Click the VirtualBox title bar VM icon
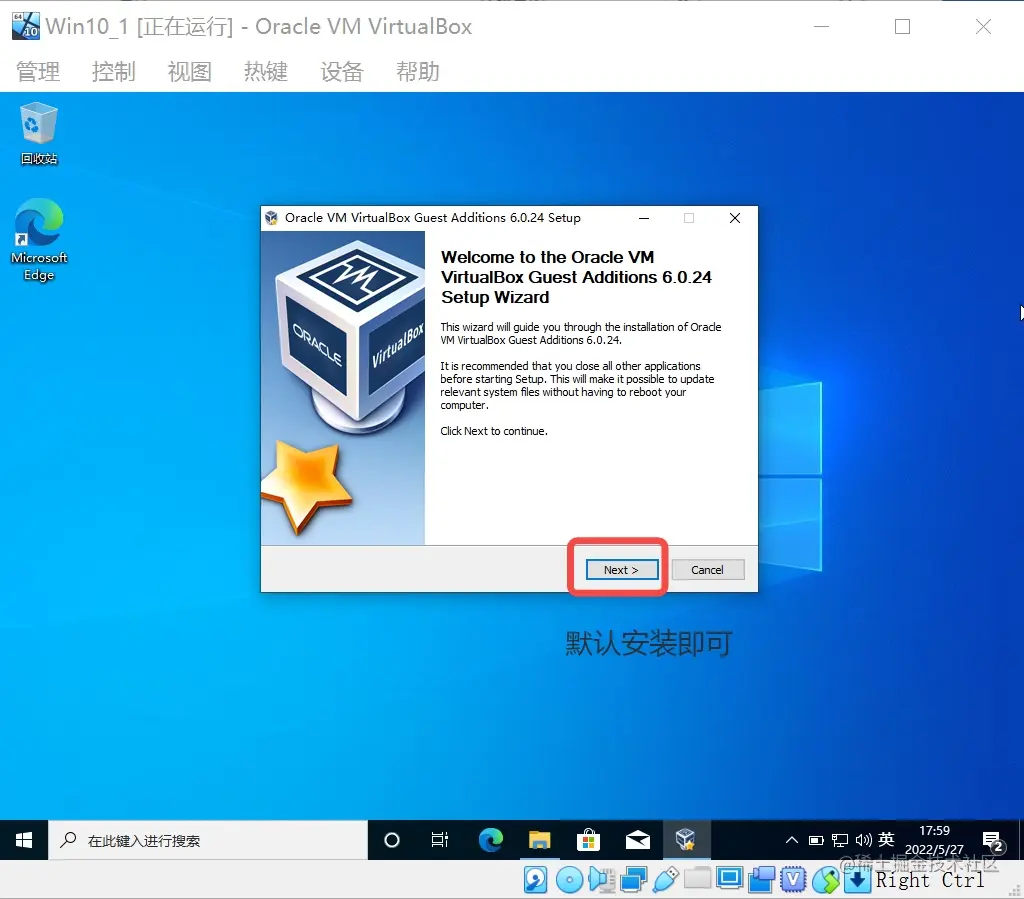 pyautogui.click(x=26, y=26)
